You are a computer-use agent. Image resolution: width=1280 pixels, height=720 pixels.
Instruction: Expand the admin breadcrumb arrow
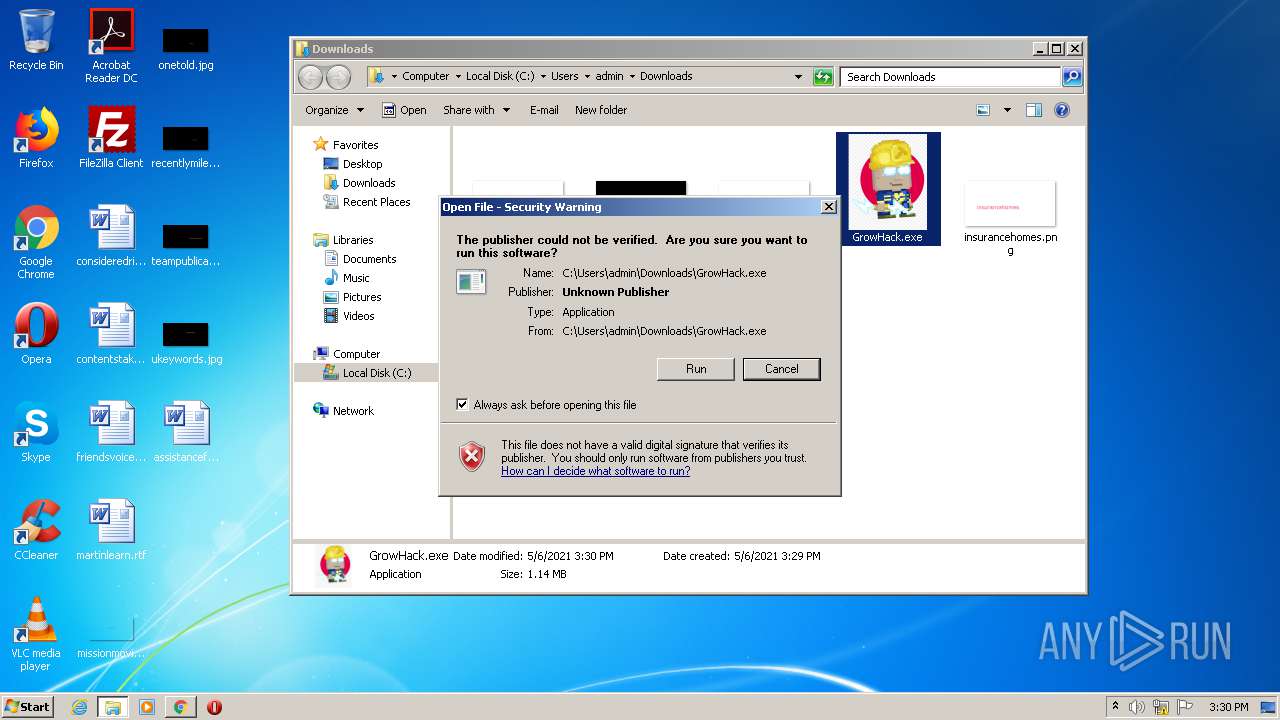(x=632, y=77)
